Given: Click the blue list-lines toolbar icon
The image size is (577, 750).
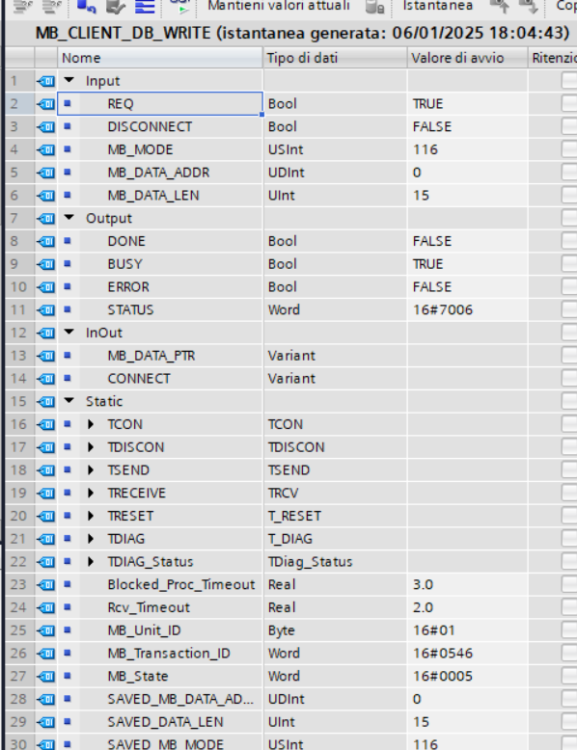Looking at the screenshot, I should tap(145, 6).
